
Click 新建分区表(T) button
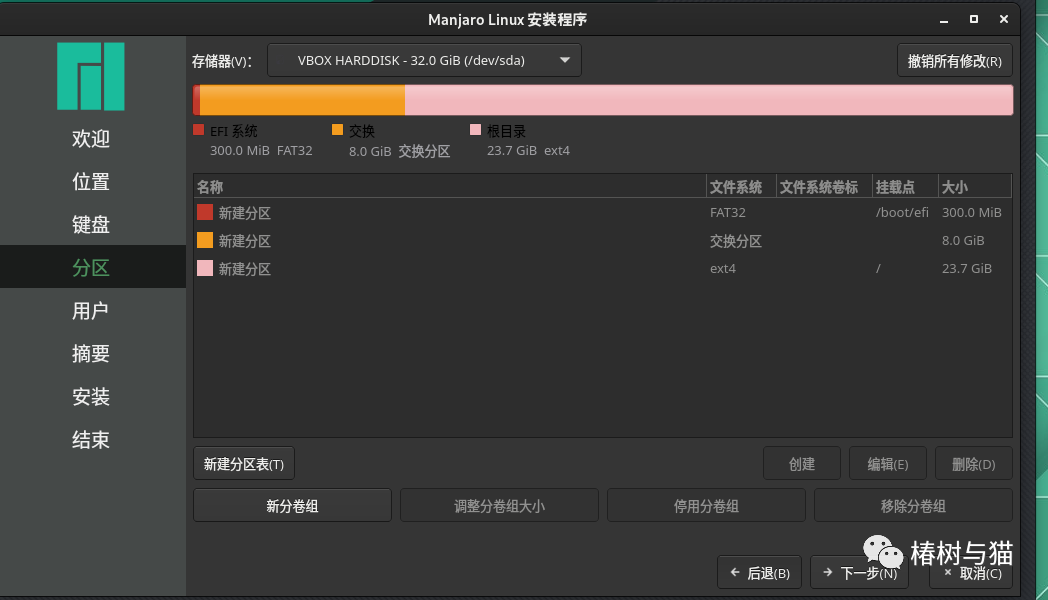[244, 464]
